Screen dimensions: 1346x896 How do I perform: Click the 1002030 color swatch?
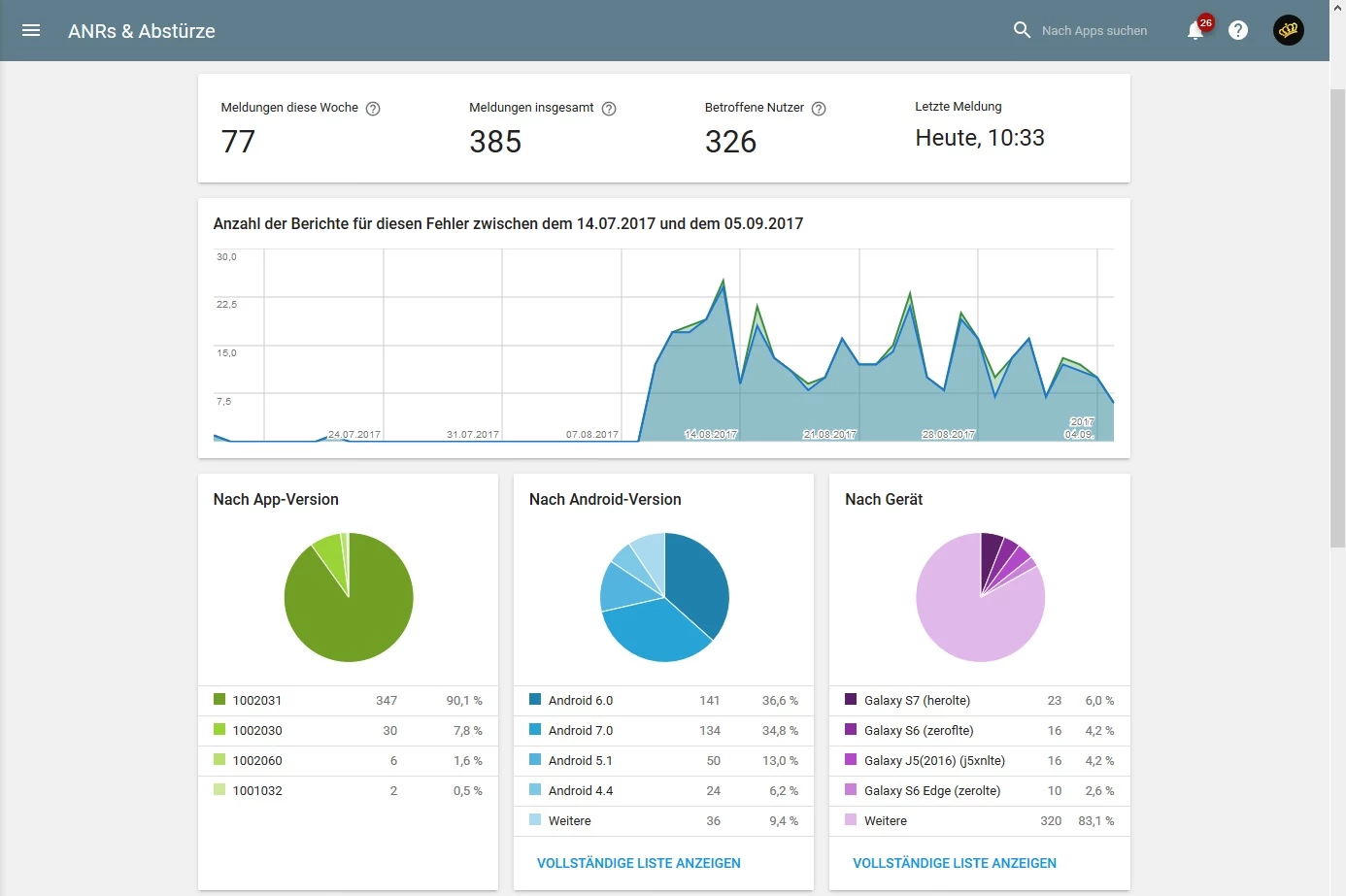tap(219, 729)
